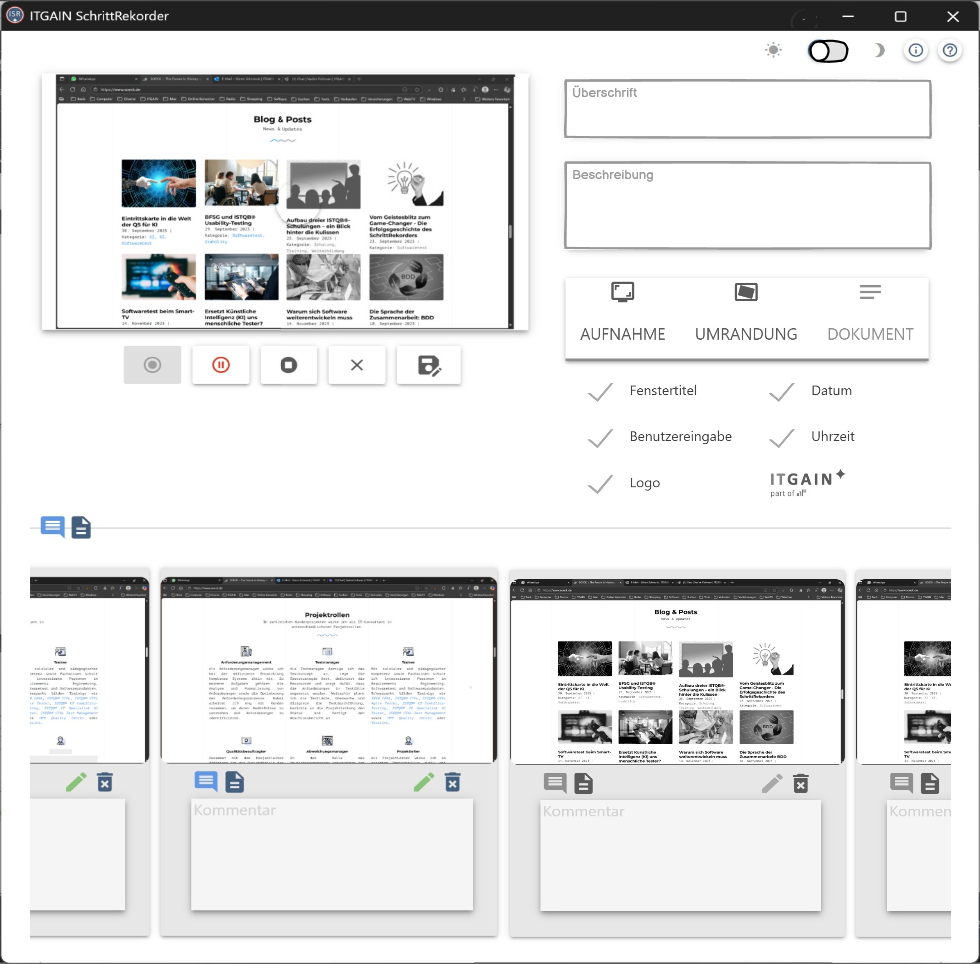Click the document icon on the Projektrollen step
Viewport: 980px width, 964px height.
coord(234,782)
